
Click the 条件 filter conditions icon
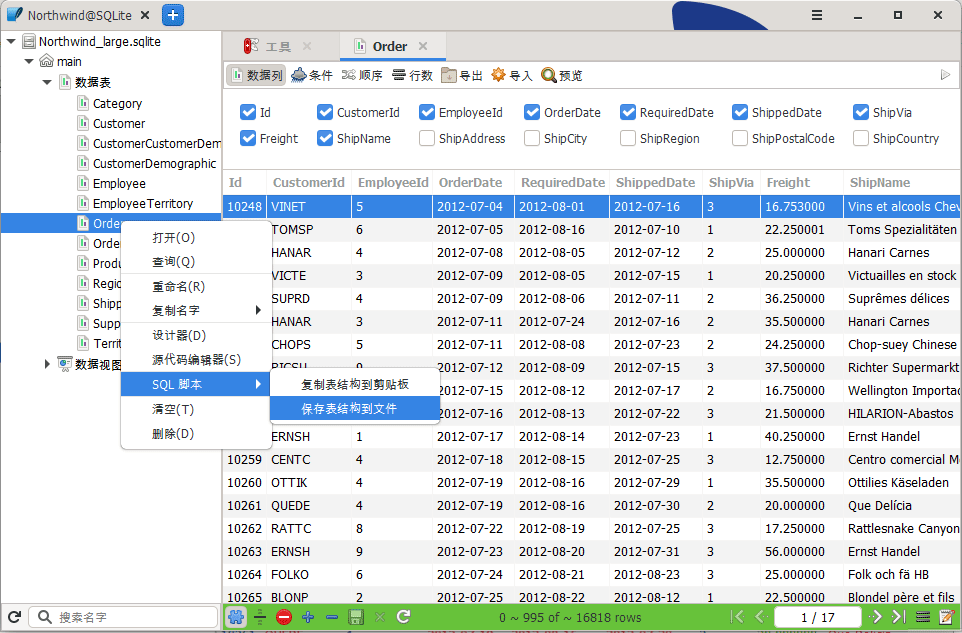coord(300,74)
